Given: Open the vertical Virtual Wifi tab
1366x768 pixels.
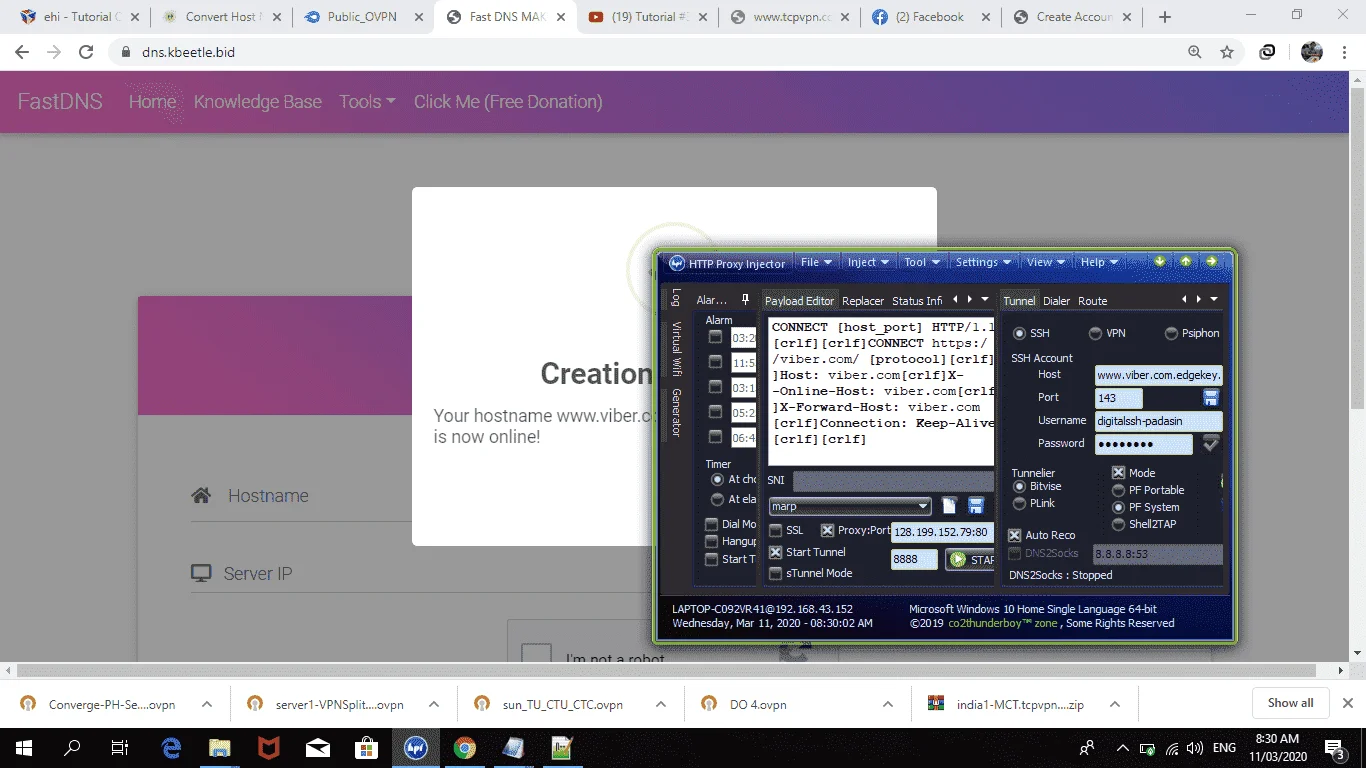Looking at the screenshot, I should (676, 348).
